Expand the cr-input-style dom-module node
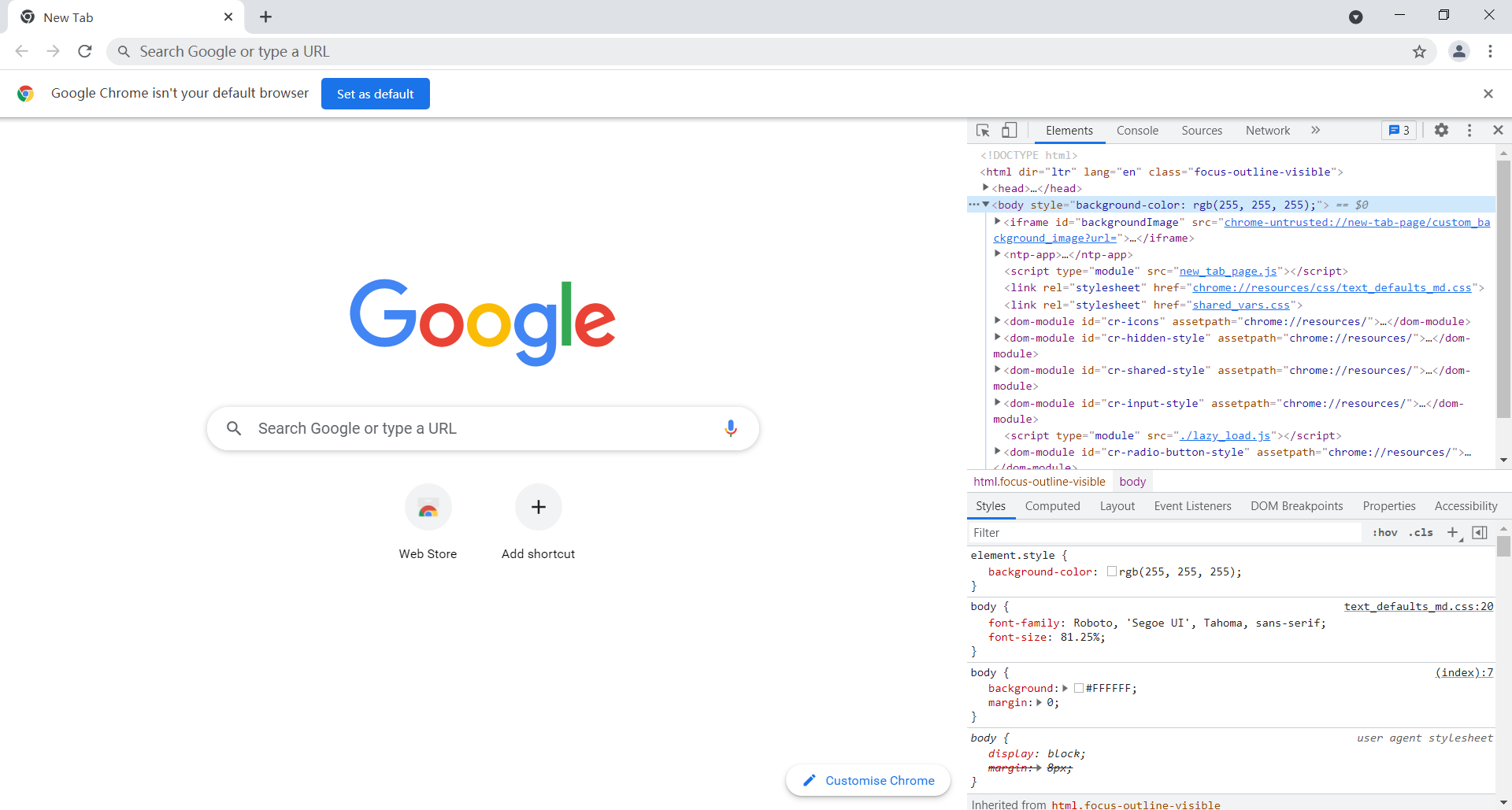The width and height of the screenshot is (1512, 810). [998, 402]
